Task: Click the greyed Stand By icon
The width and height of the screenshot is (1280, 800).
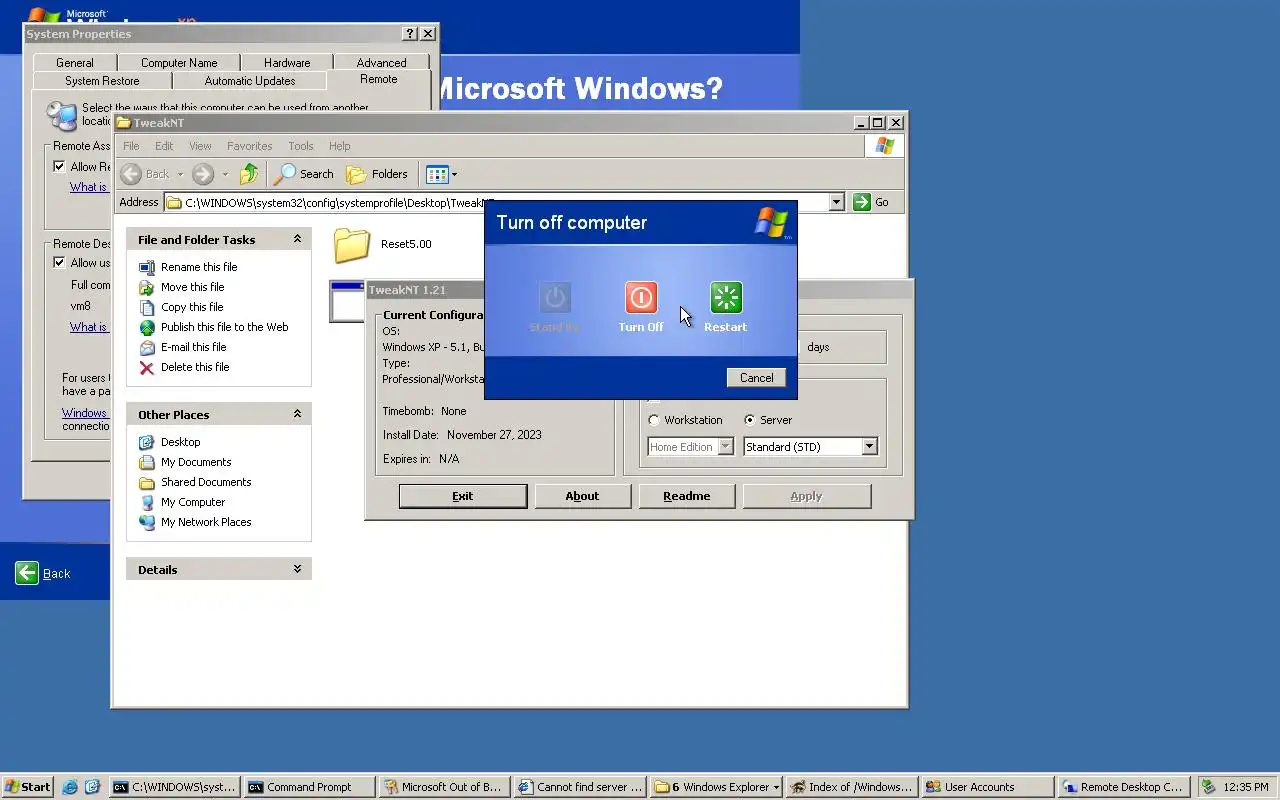Action: tap(555, 297)
